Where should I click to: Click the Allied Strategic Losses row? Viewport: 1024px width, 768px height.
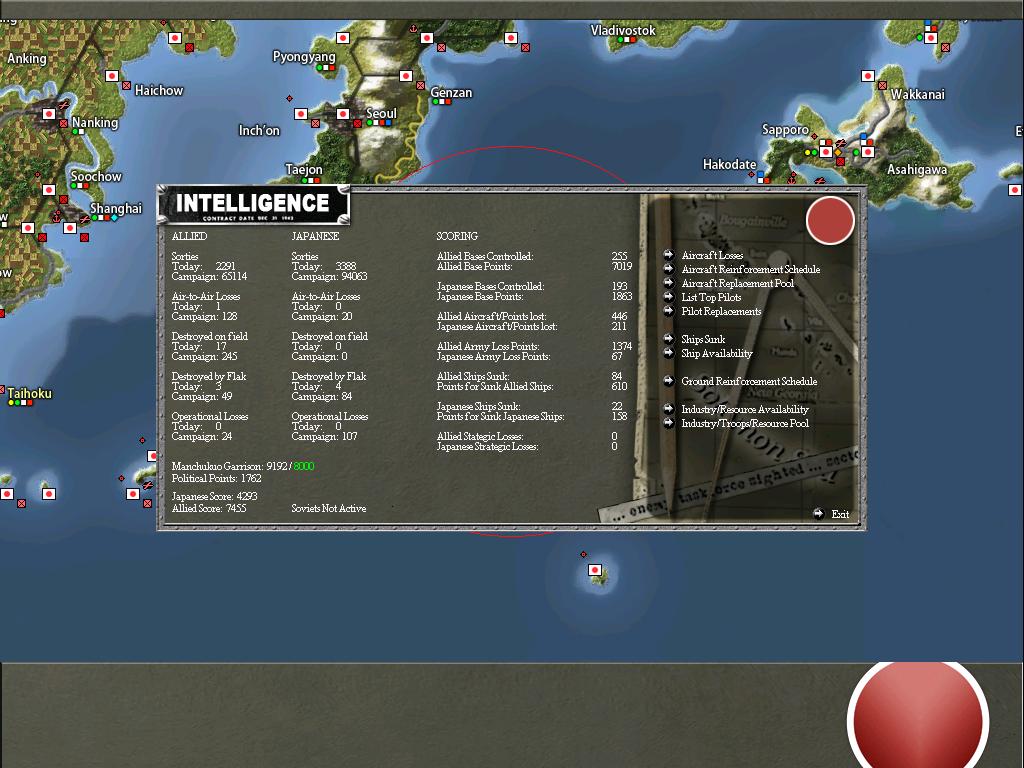pos(527,436)
